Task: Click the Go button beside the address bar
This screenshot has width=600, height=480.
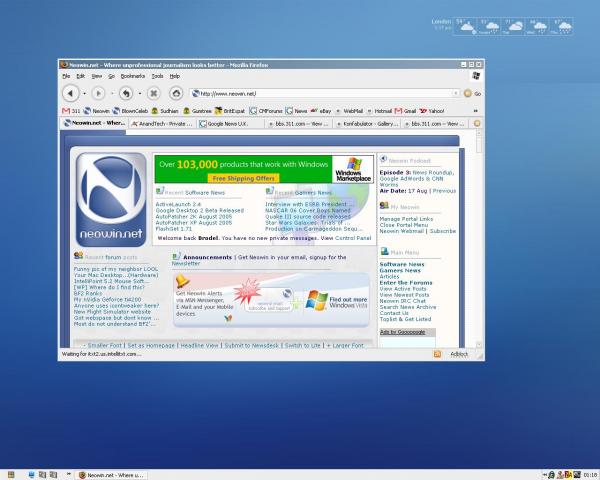Action: click(473, 93)
